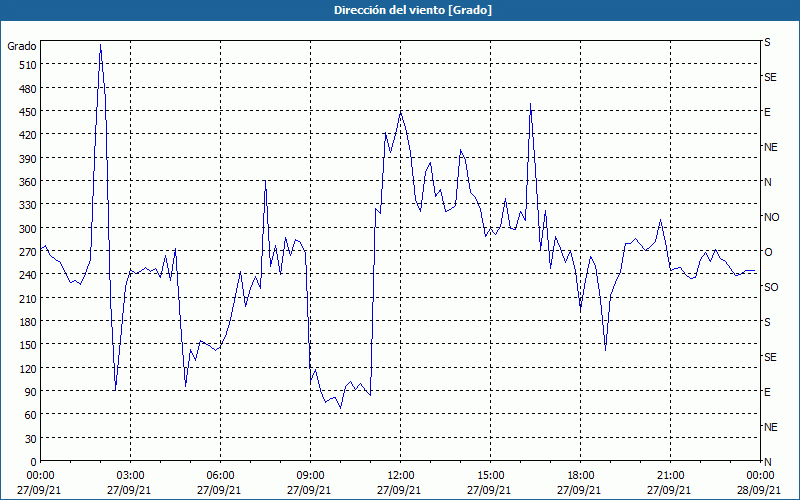Pick the 390 value on the left axis
800x500 pixels.
[28, 159]
